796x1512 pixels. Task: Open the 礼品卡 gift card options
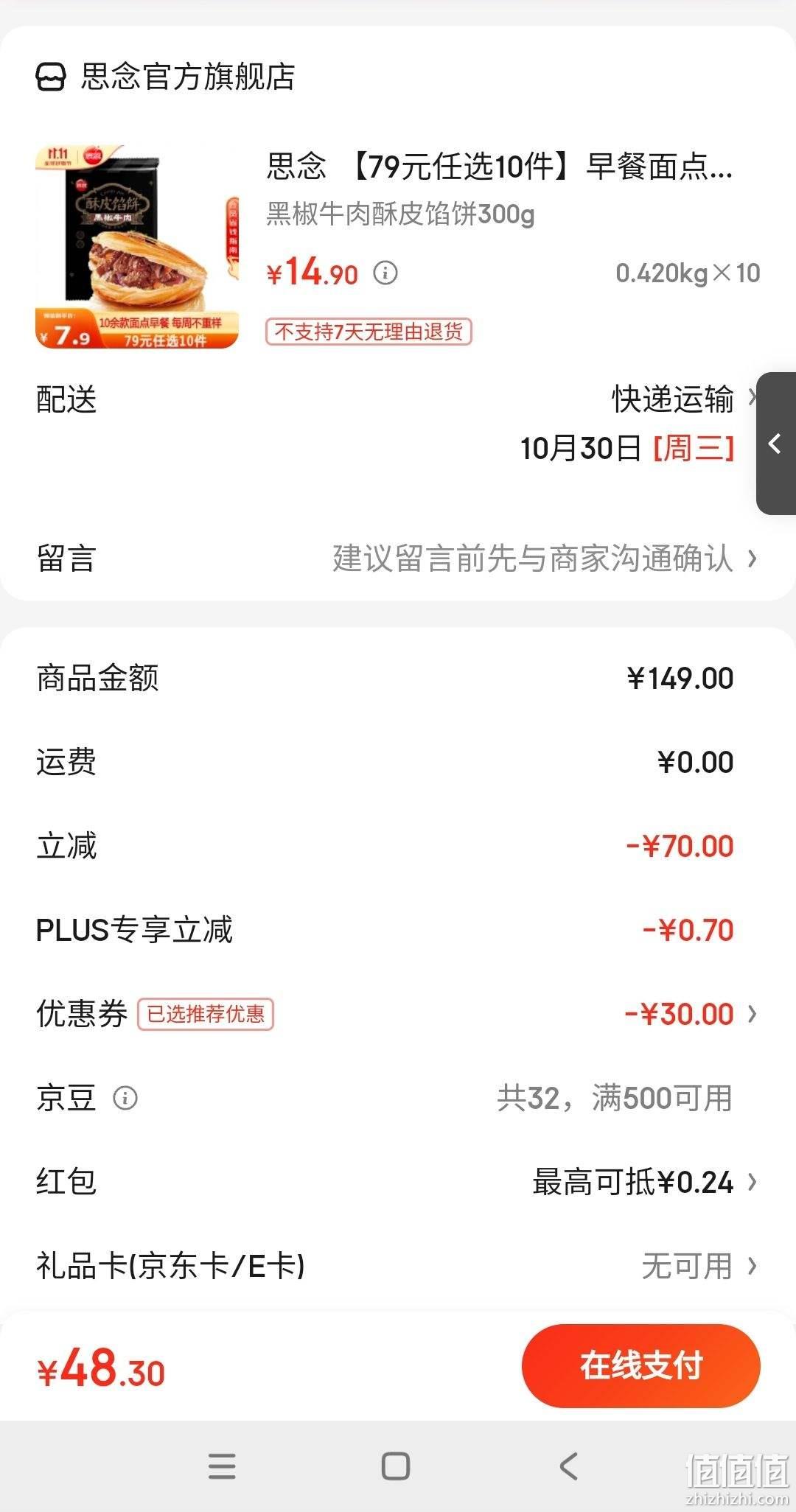click(398, 1266)
